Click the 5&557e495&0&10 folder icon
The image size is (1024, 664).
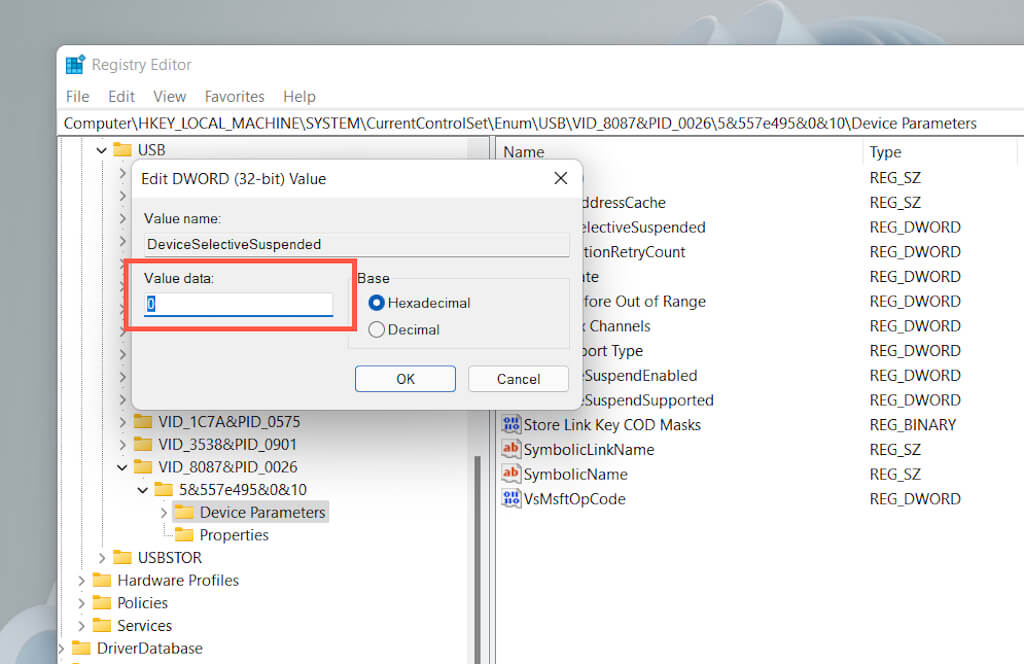(x=163, y=490)
